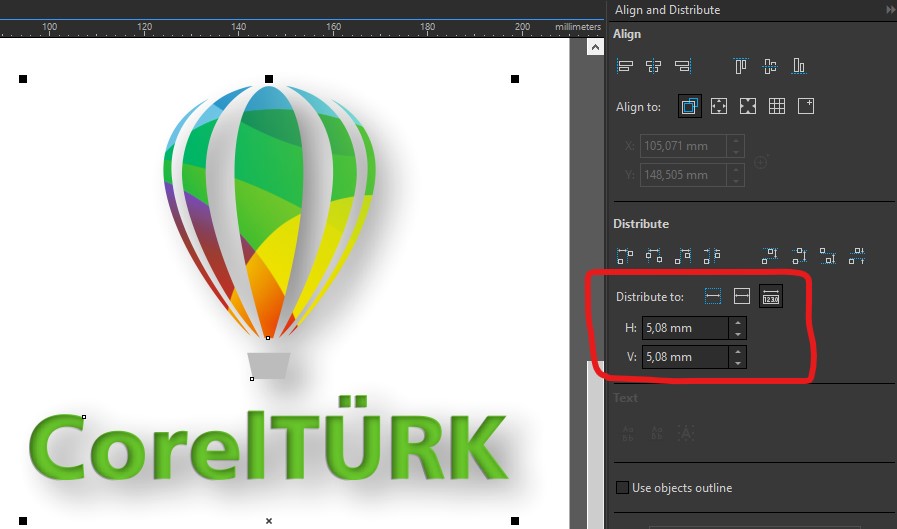Click the Y coordinate field
This screenshot has width=897, height=529.
[683, 175]
